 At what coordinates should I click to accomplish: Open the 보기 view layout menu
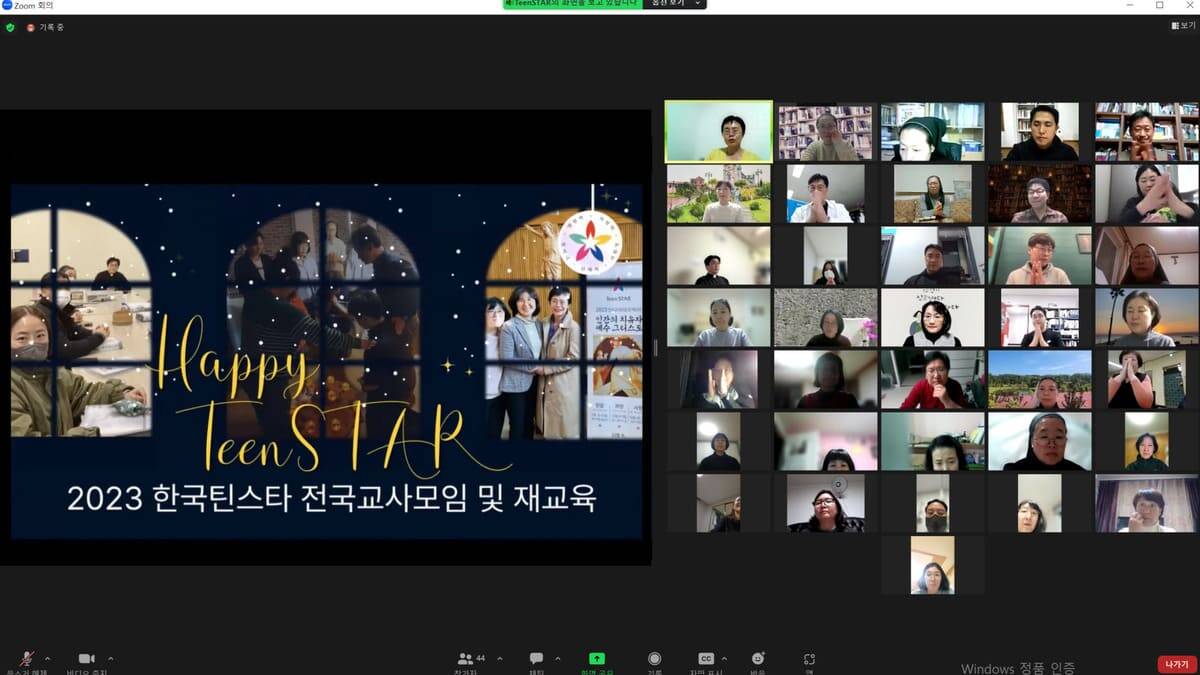(1181, 25)
